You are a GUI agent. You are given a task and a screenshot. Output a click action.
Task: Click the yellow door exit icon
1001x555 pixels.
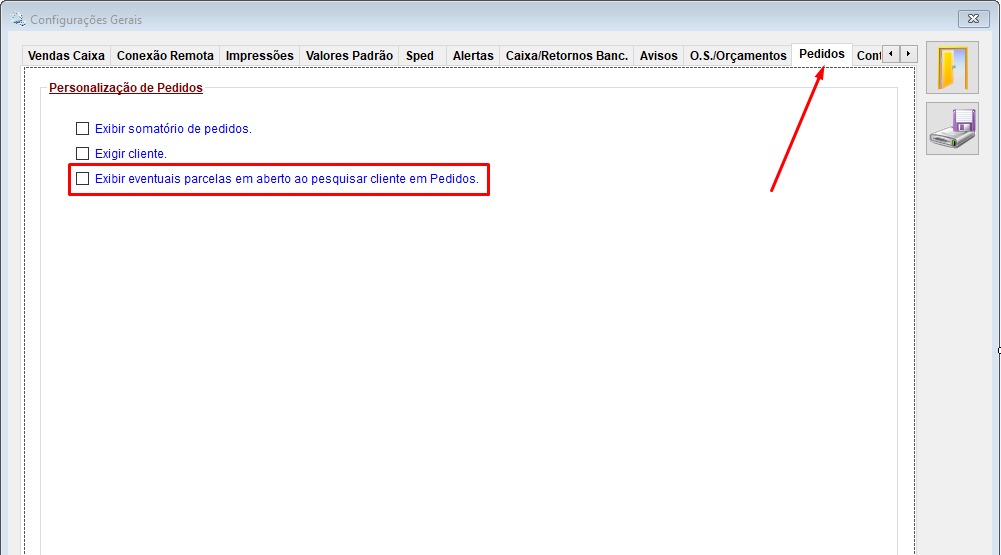(x=952, y=68)
